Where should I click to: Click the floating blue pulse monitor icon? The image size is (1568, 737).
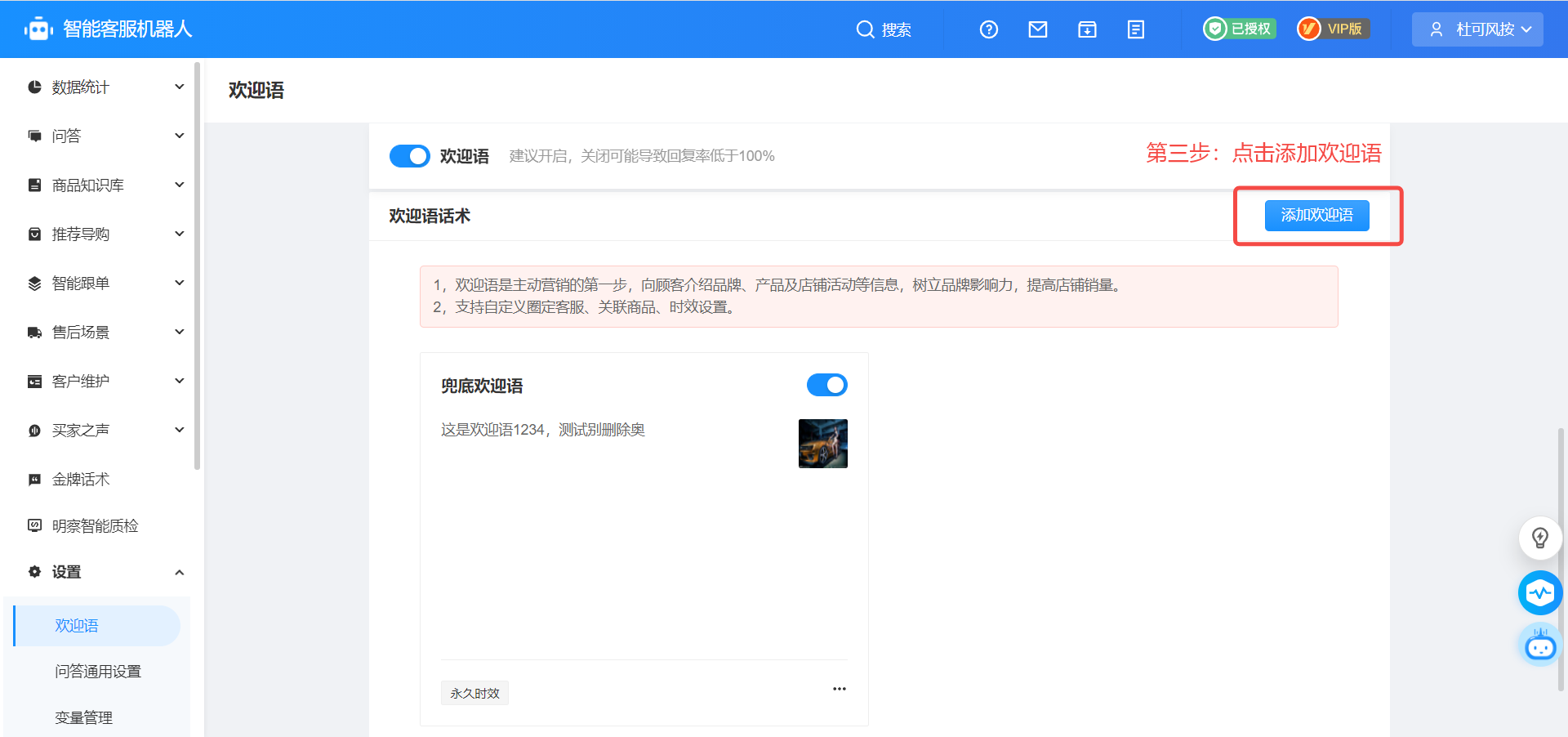1540,592
